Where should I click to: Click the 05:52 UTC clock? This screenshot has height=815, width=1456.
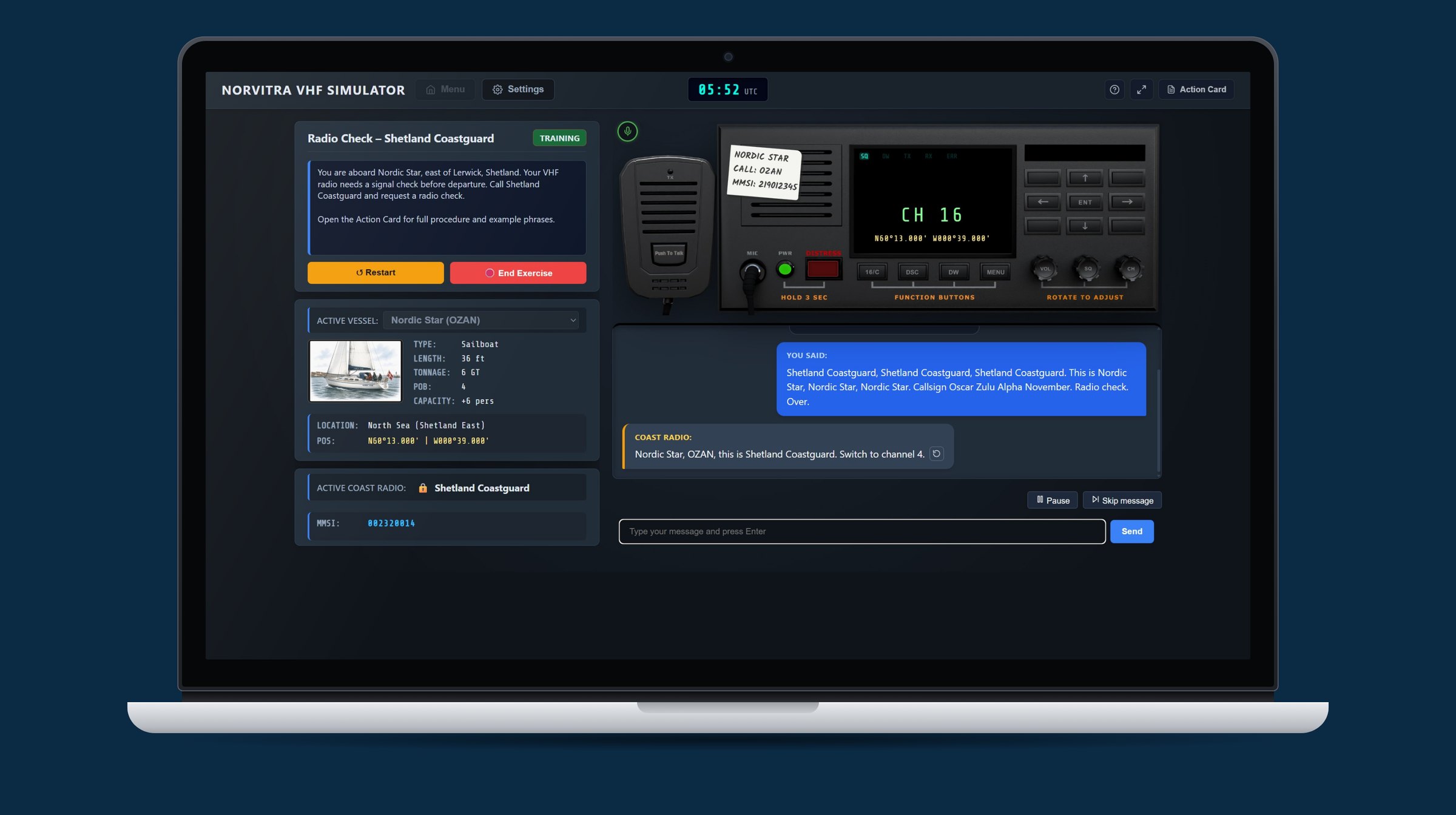pyautogui.click(x=727, y=90)
